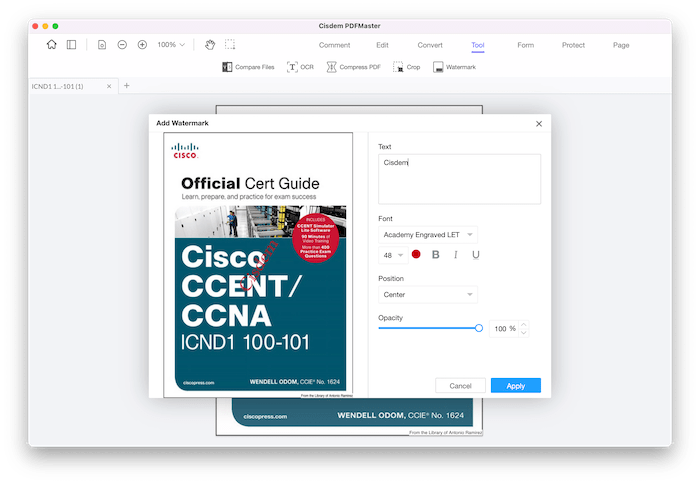Toggle the sidebar panel icon
The width and height of the screenshot is (700, 484).
tap(71, 45)
